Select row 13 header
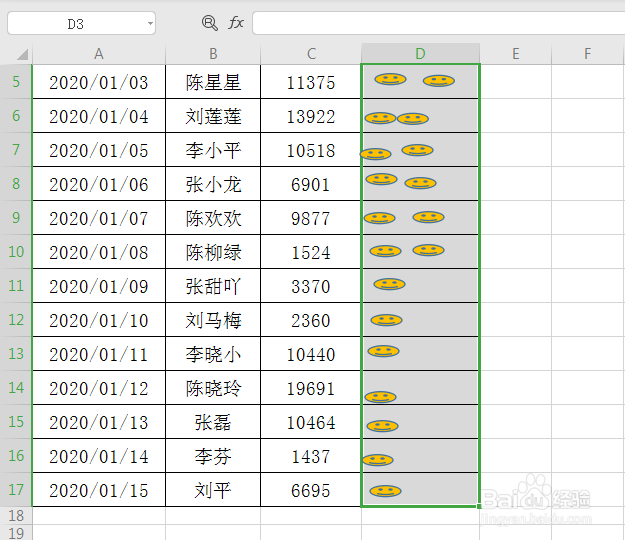This screenshot has height=540, width=625. [x=16, y=354]
